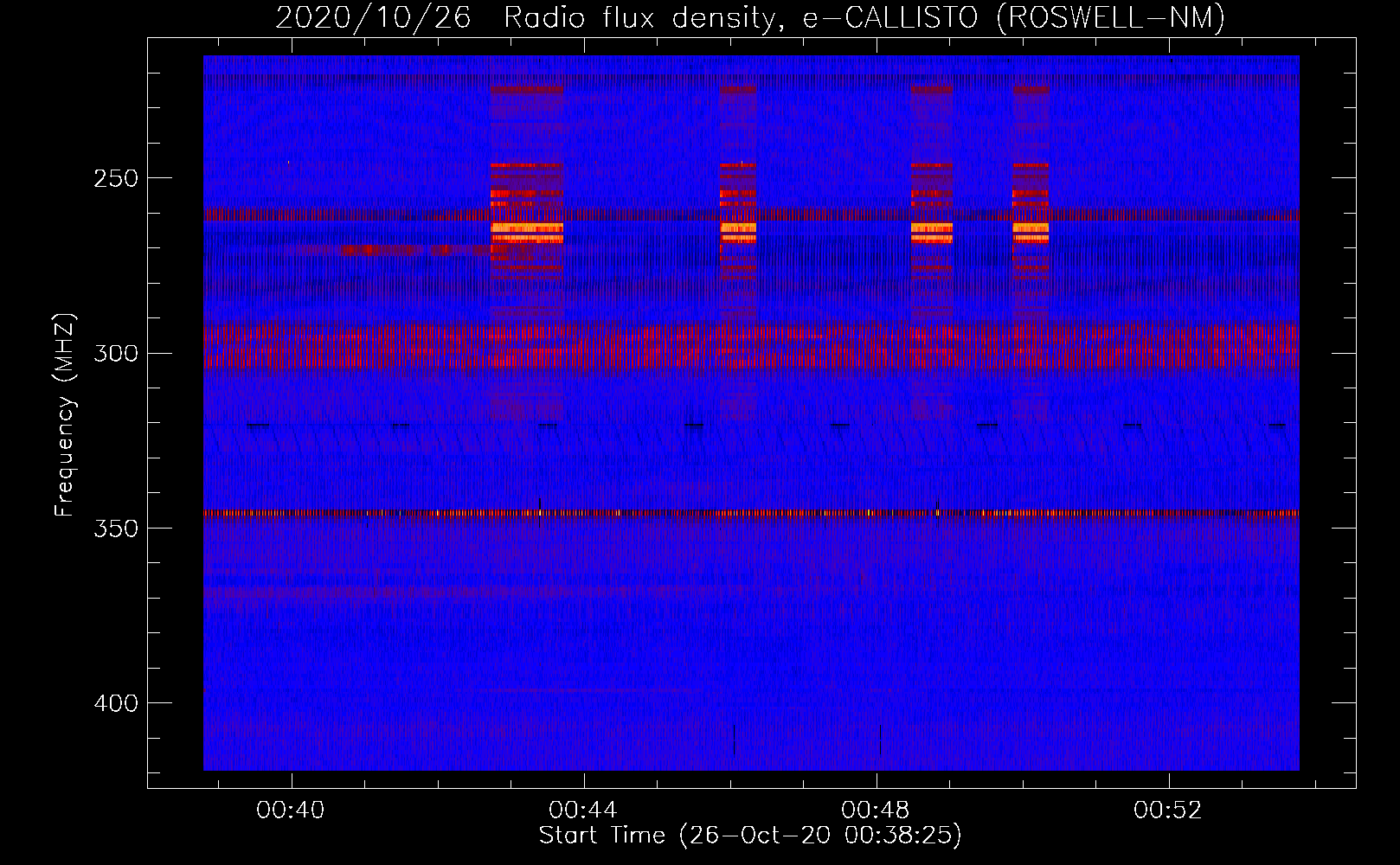The width and height of the screenshot is (1400, 865).
Task: Click the narrow bright line near 350 MHz
Action: (751, 513)
